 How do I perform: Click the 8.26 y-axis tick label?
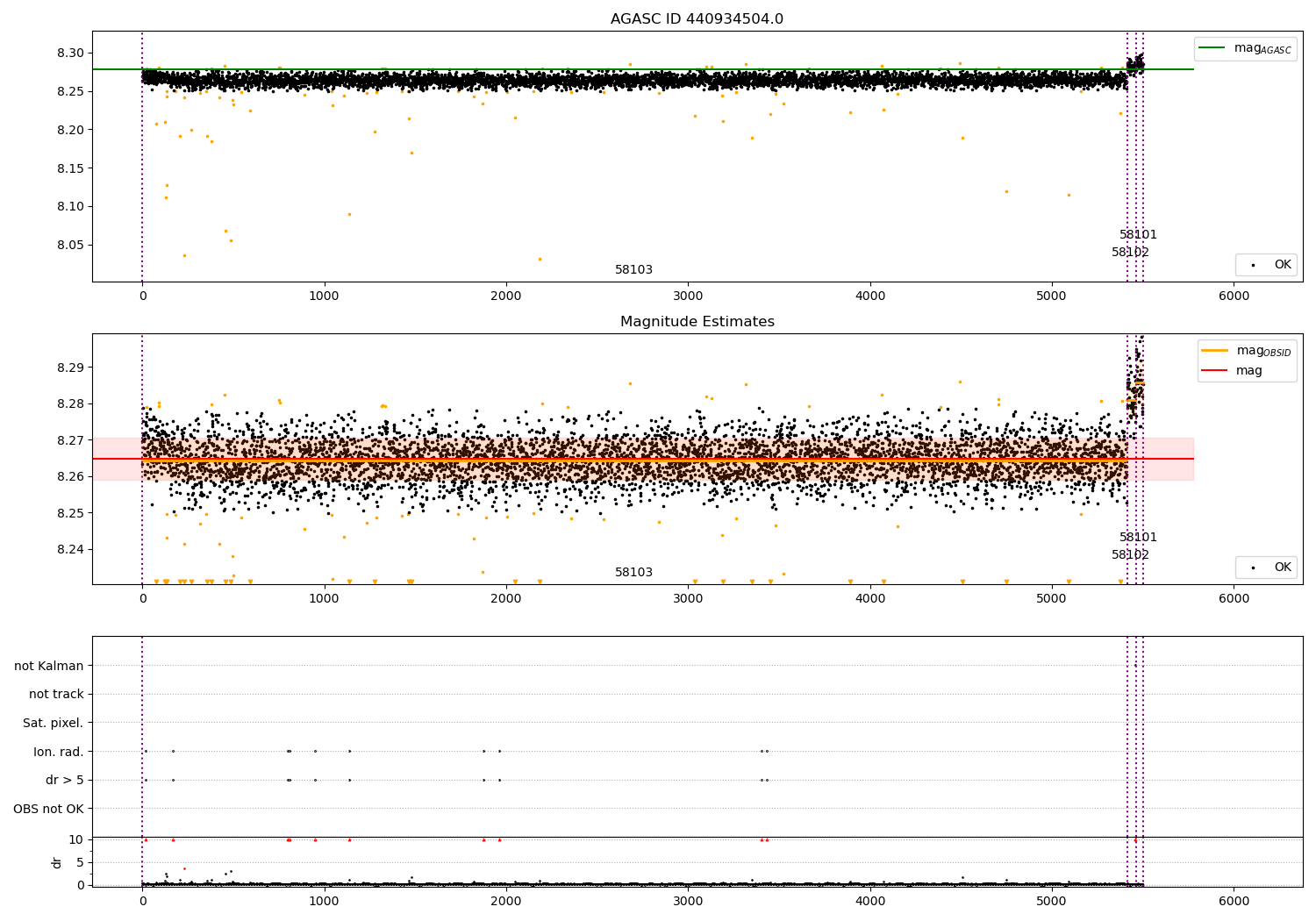pos(71,477)
